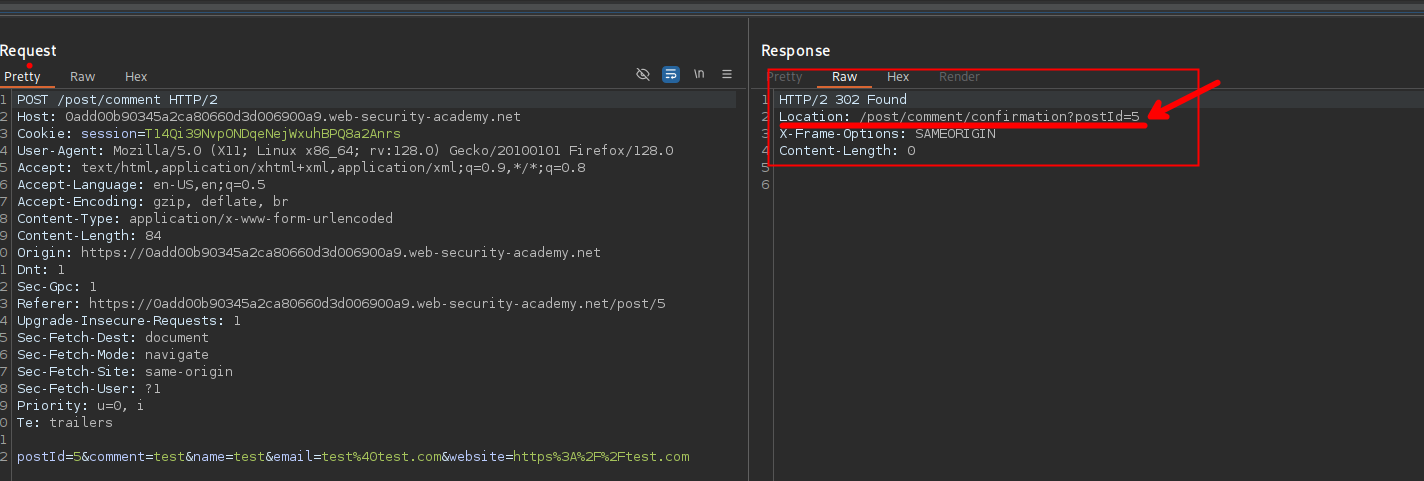Image resolution: width=1424 pixels, height=481 pixels.
Task: Click the Location header in the response
Action: click(x=958, y=117)
